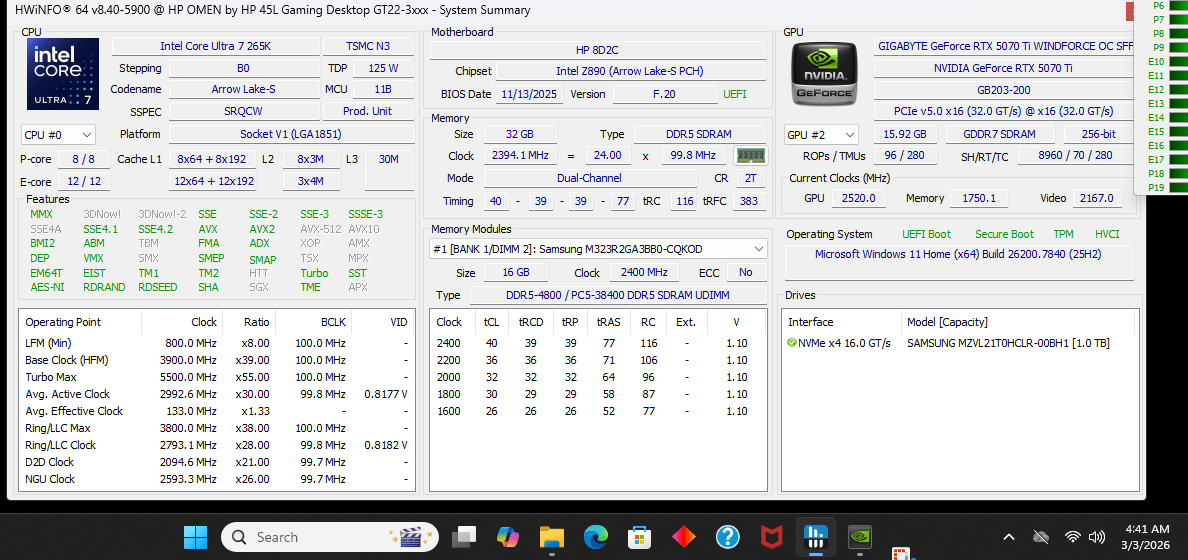Open the CPU #0 selector dropdown
Viewport: 1188px width, 560px height.
(58, 135)
